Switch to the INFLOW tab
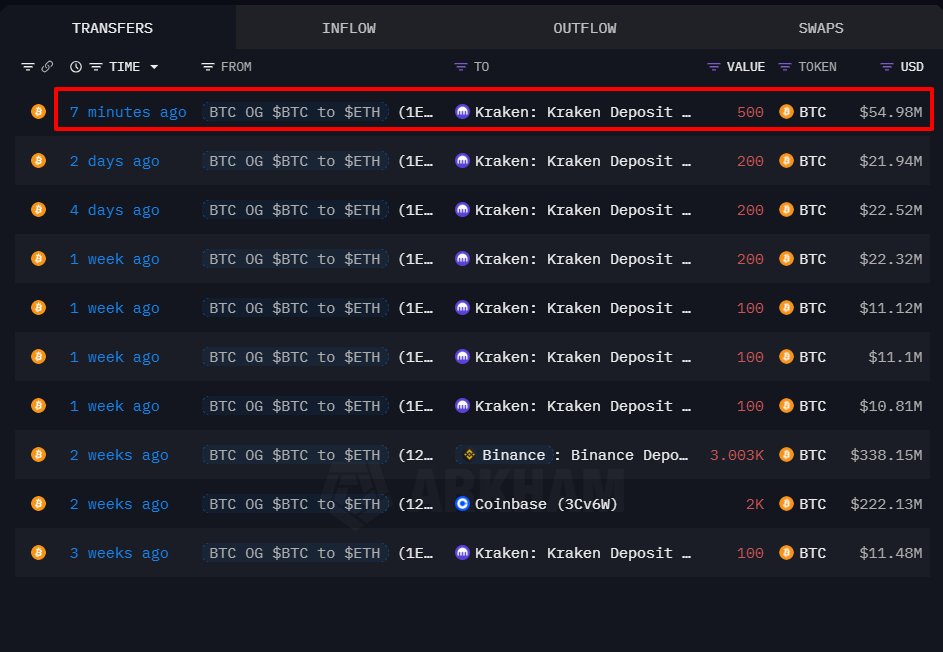Screen dimensions: 943x652 tap(349, 28)
